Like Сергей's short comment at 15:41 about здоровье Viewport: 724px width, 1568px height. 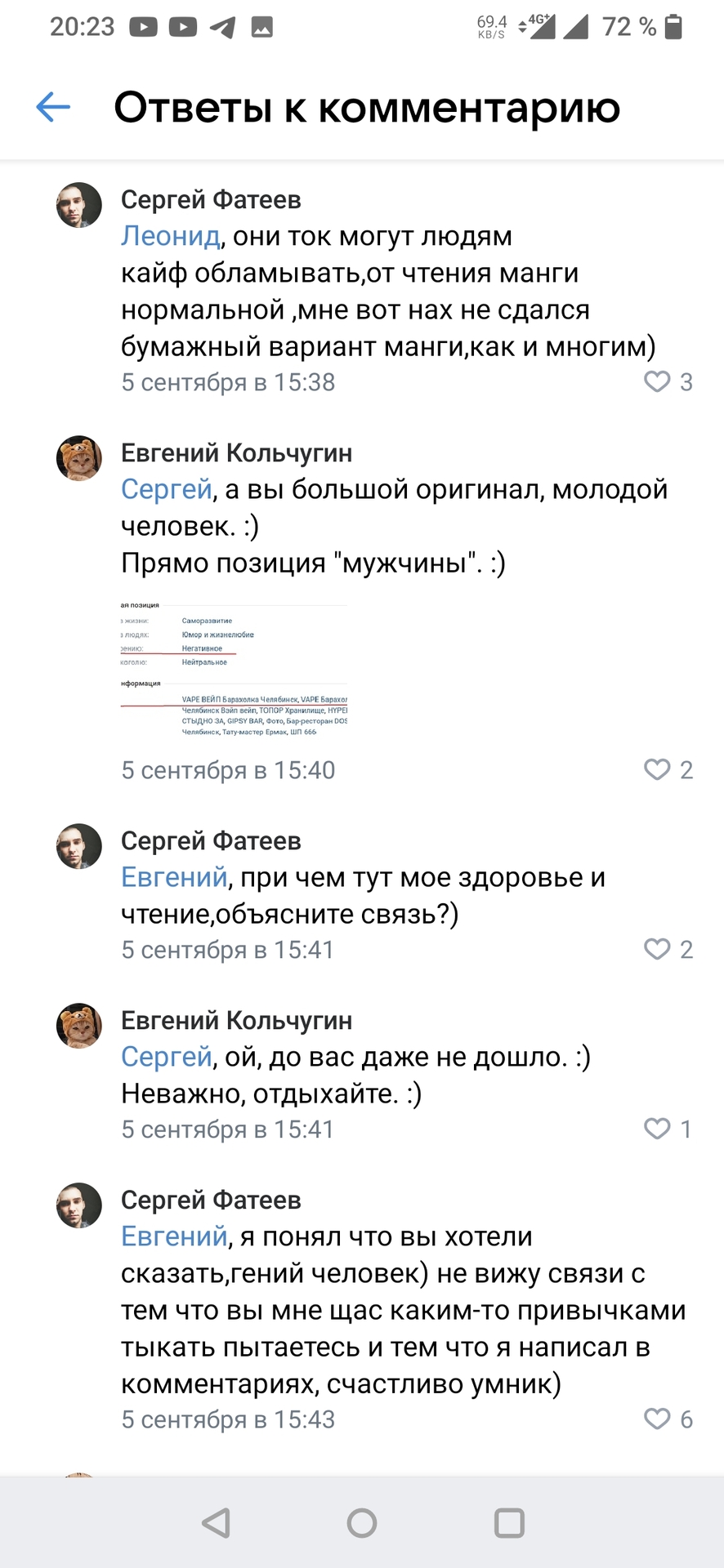pyautogui.click(x=658, y=949)
